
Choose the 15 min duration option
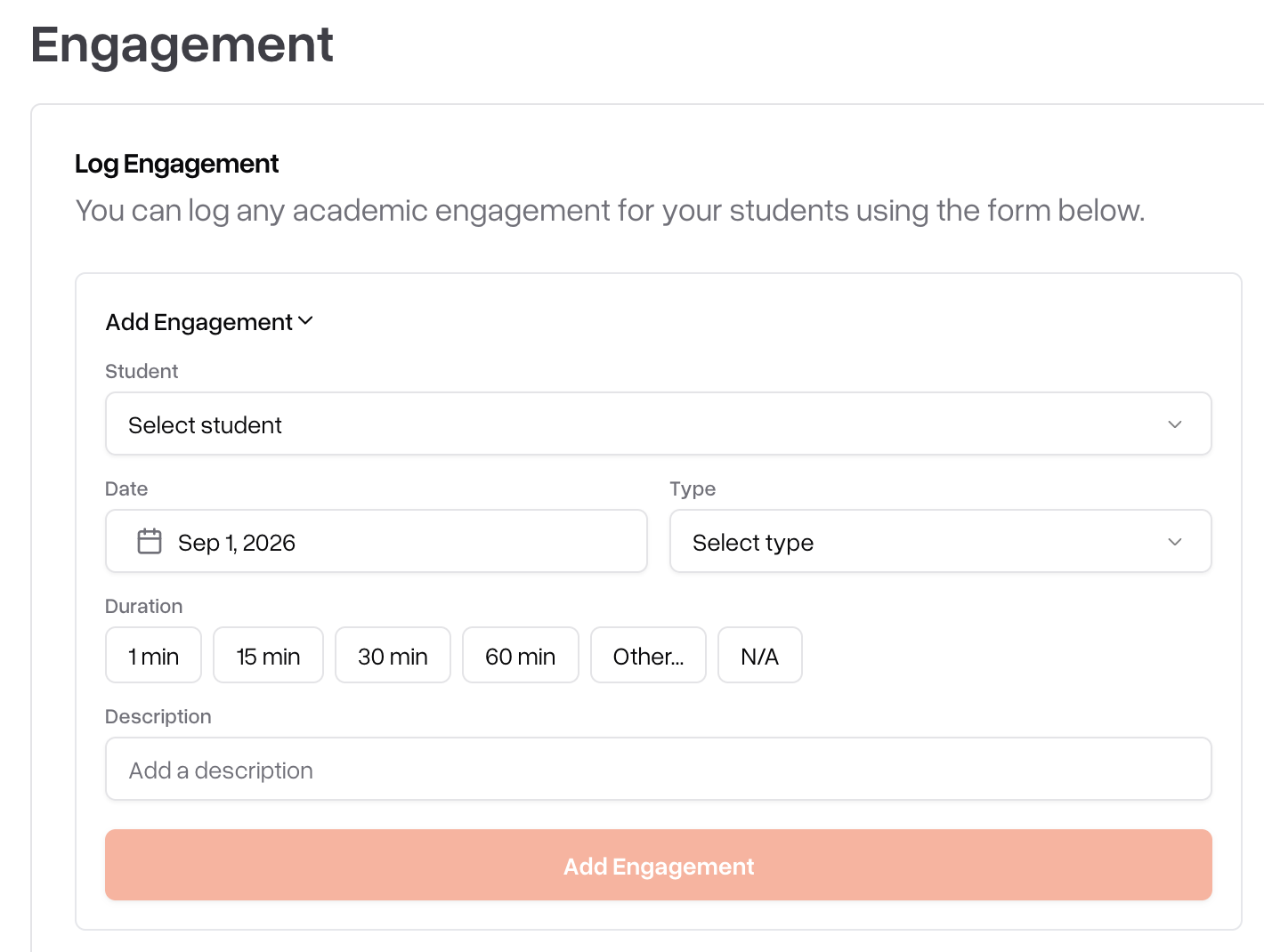269,655
